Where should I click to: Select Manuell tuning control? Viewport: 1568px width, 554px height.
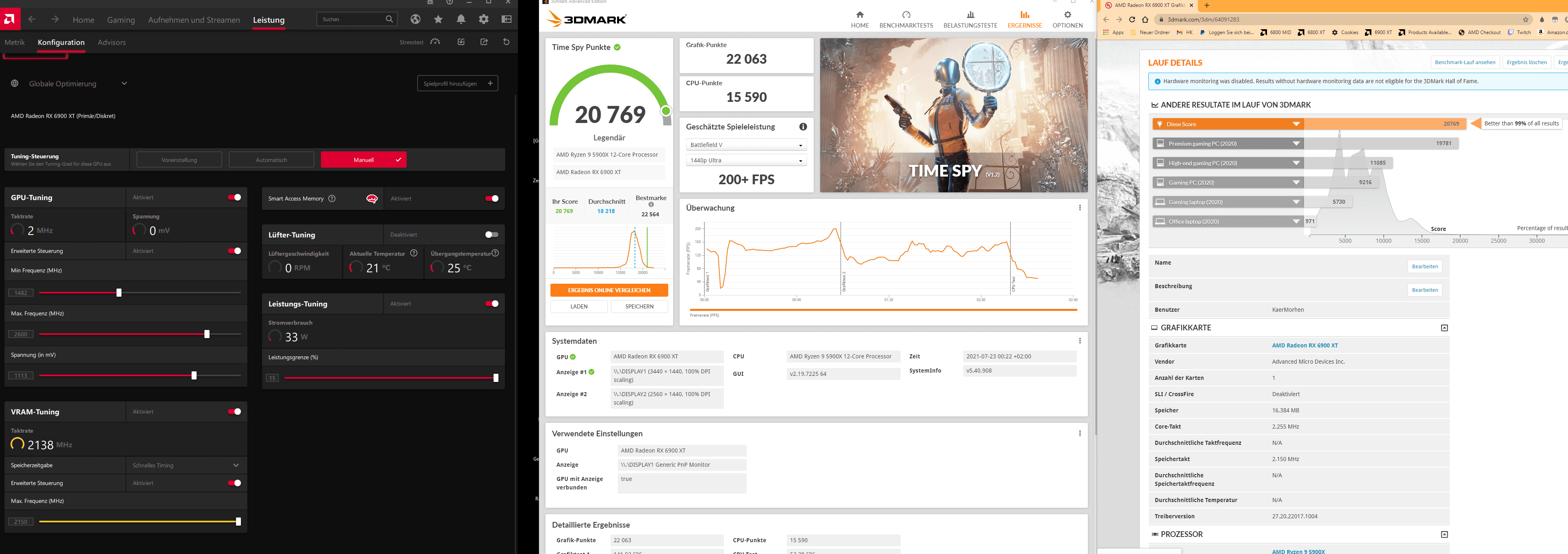pyautogui.click(x=364, y=160)
